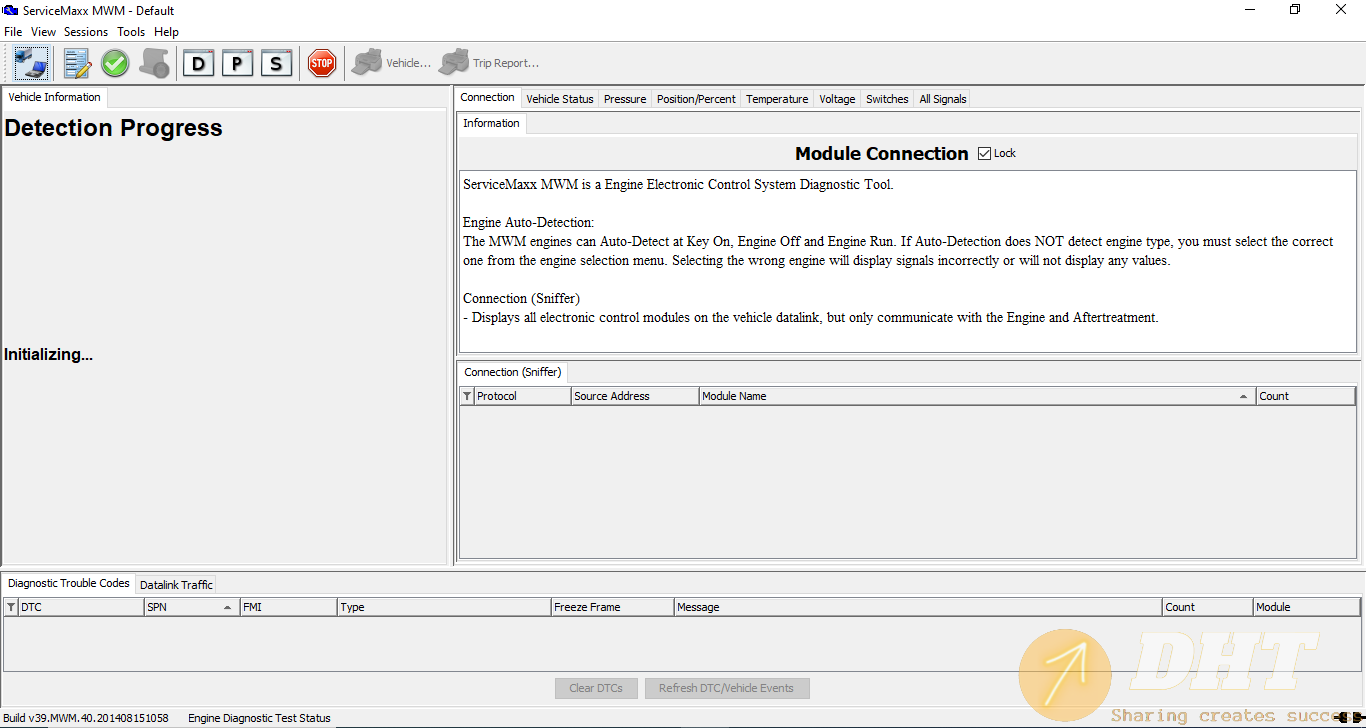Switch to the Position/Percent tab
Image resolution: width=1366 pixels, height=728 pixels.
click(696, 99)
